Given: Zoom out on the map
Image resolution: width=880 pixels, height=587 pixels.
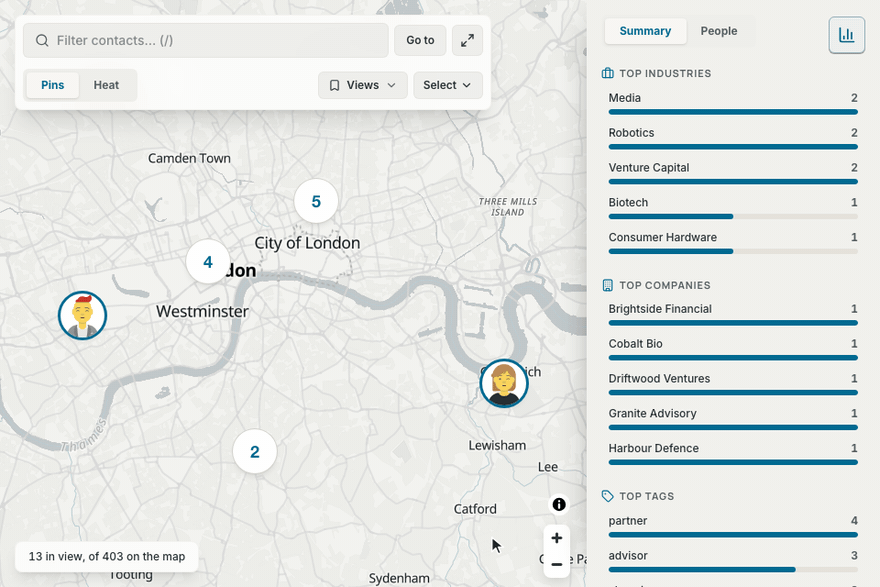Looking at the screenshot, I should [x=557, y=565].
